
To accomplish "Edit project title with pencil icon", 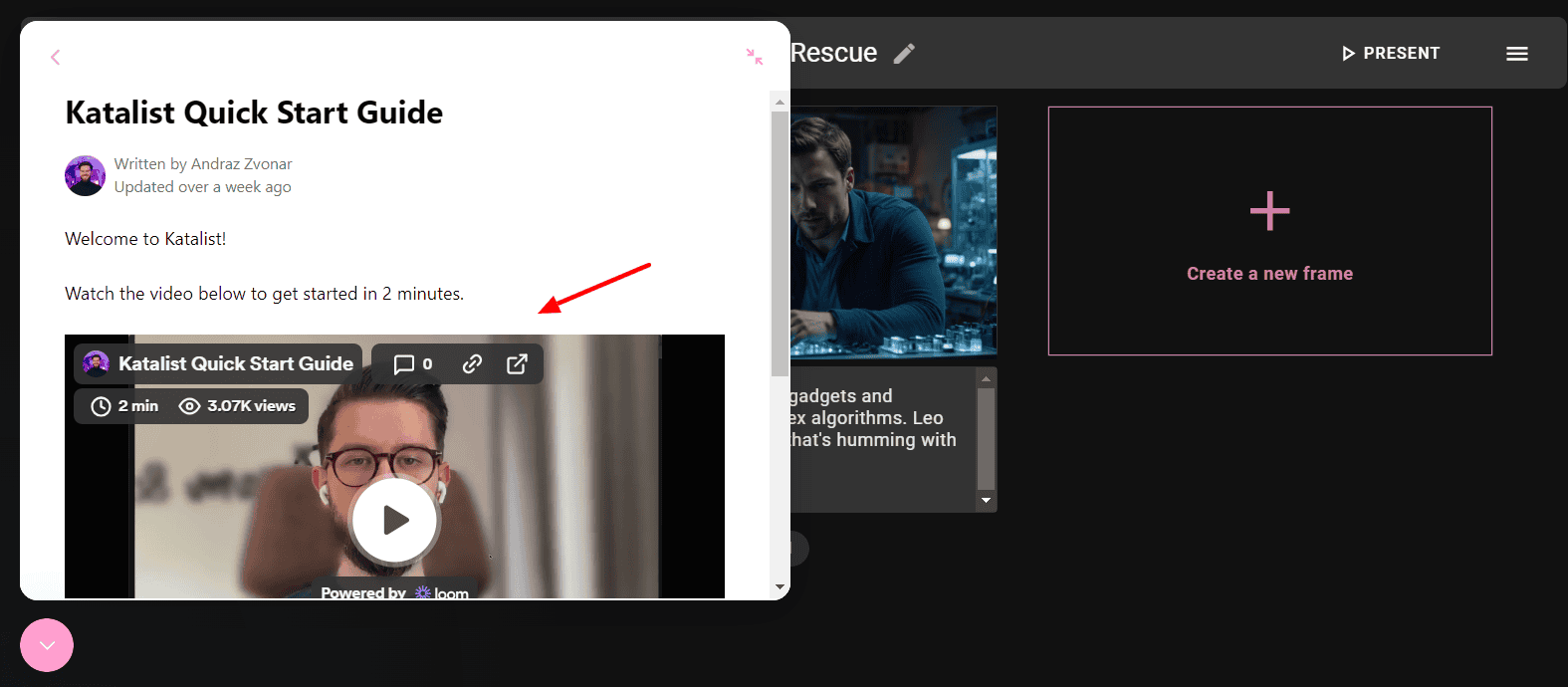I will point(904,54).
